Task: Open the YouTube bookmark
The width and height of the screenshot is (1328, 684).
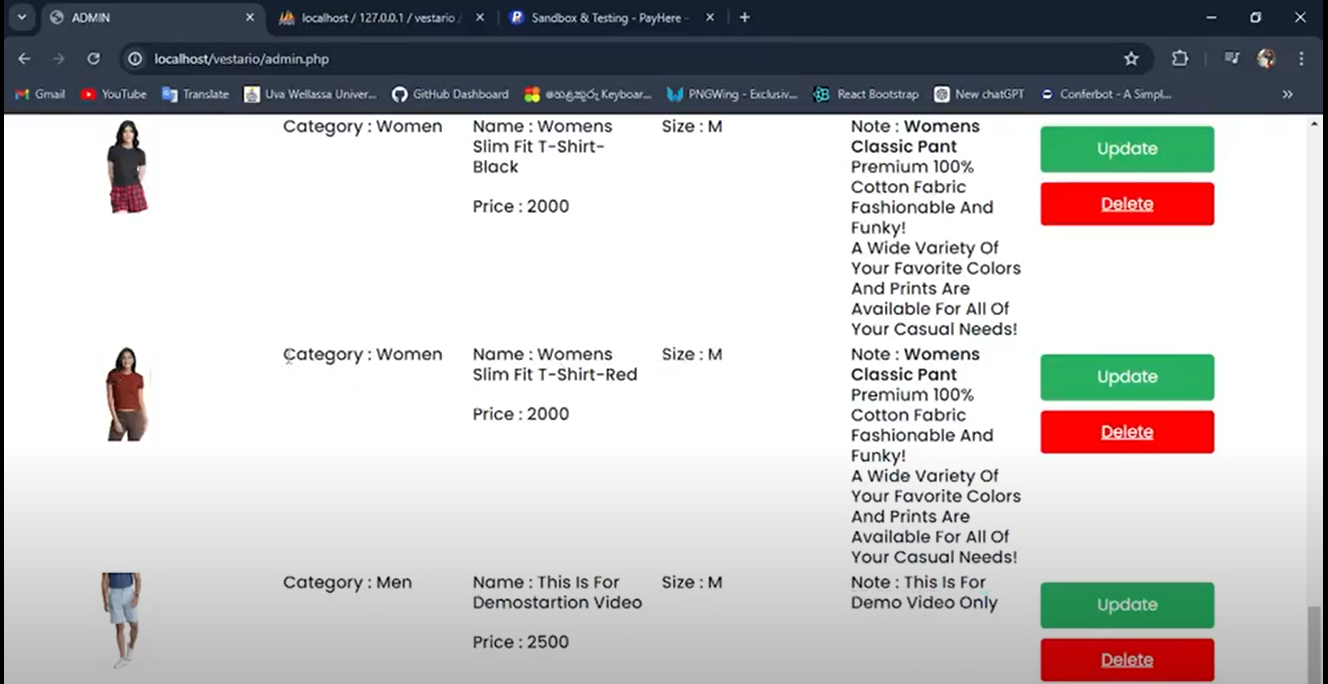Action: pos(113,94)
